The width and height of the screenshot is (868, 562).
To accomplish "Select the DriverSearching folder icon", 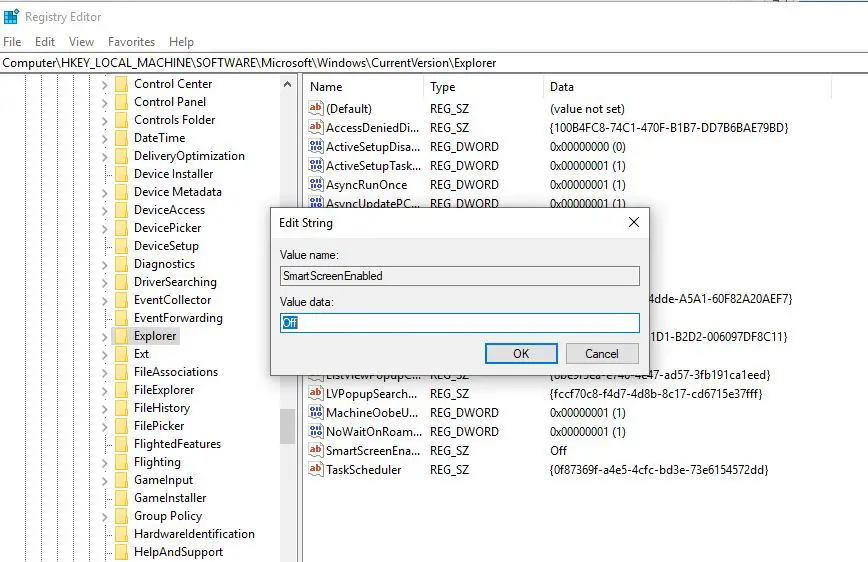I will 121,282.
